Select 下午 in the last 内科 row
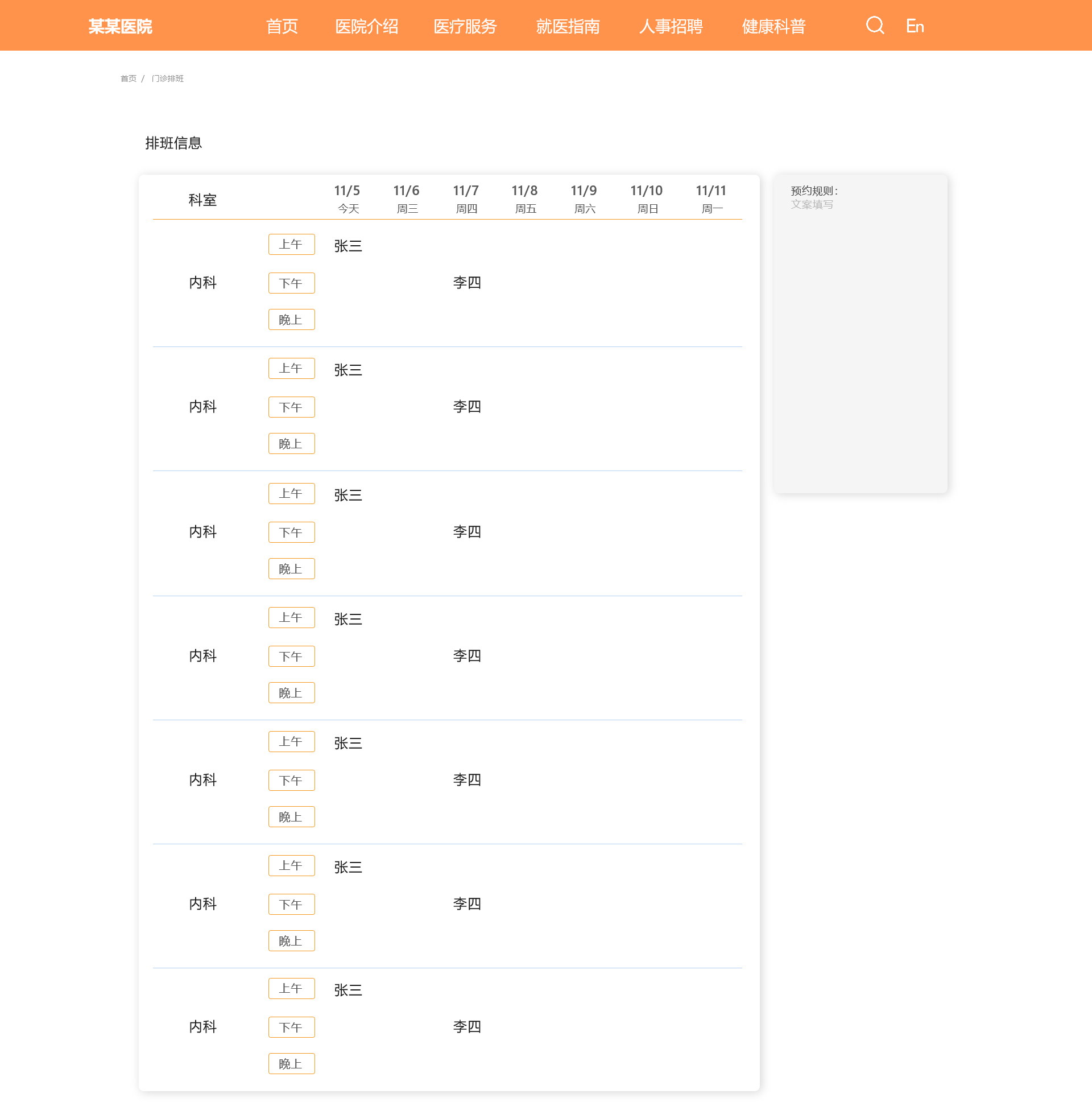This screenshot has height=1102, width=1092. tap(291, 1027)
